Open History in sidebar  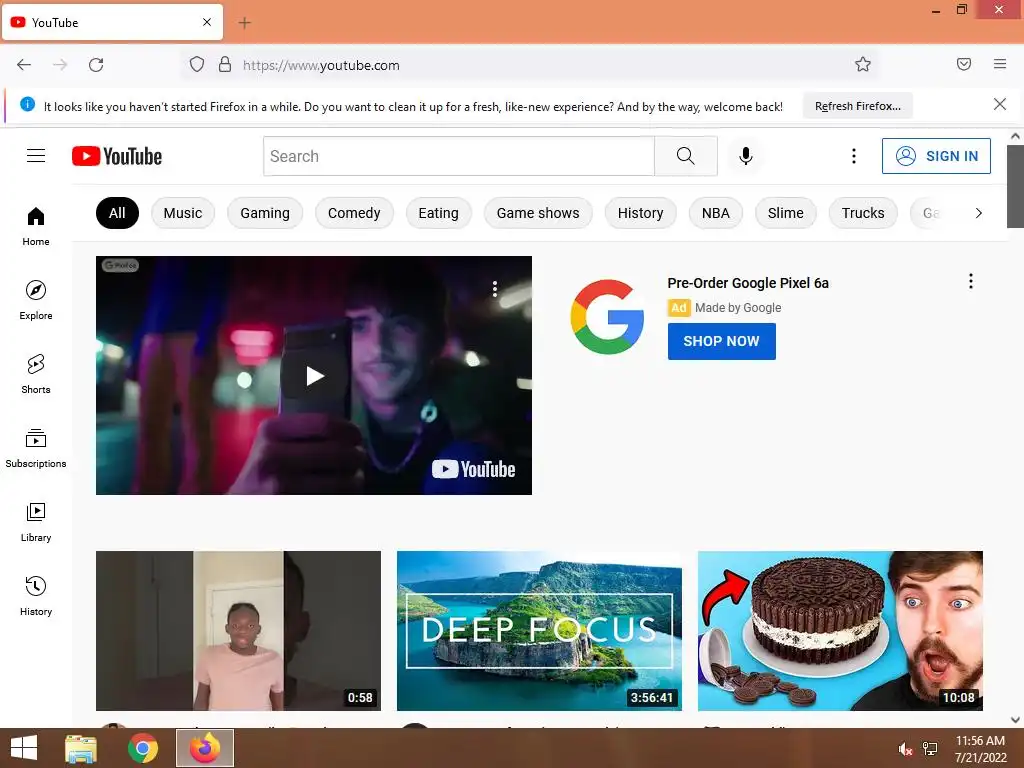[x=36, y=596]
